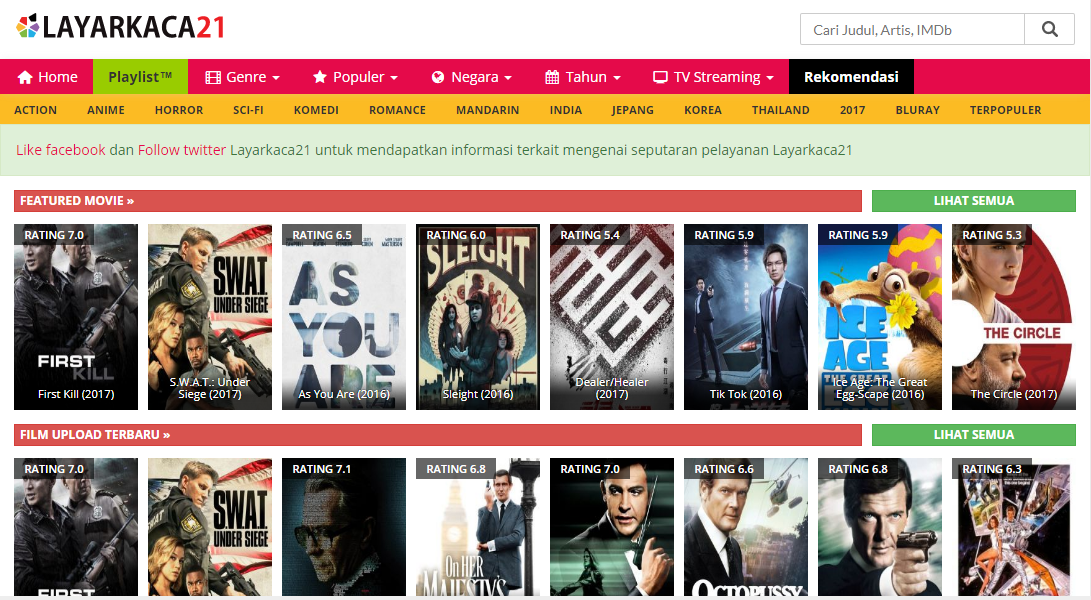Select the 2017 category
The image size is (1091, 600).
click(852, 110)
